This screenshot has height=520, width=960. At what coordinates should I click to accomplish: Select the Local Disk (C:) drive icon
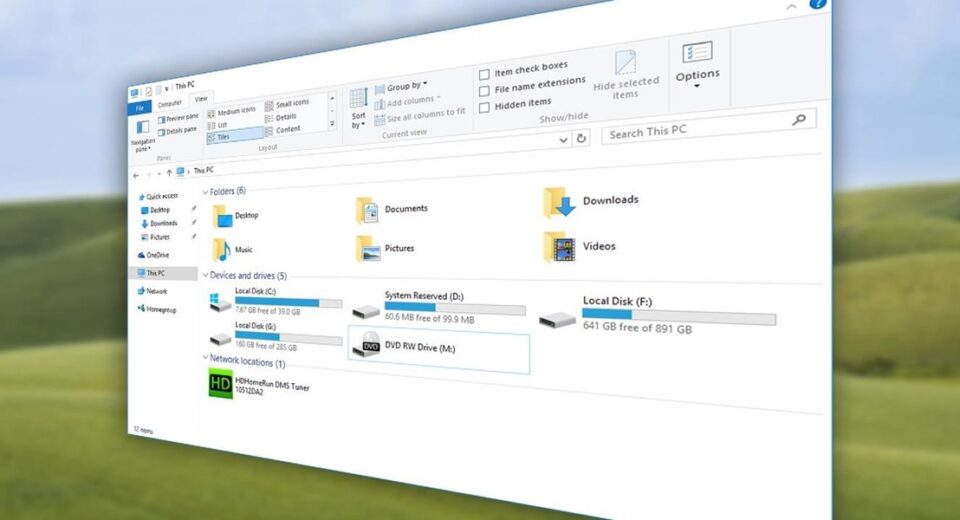tap(219, 302)
